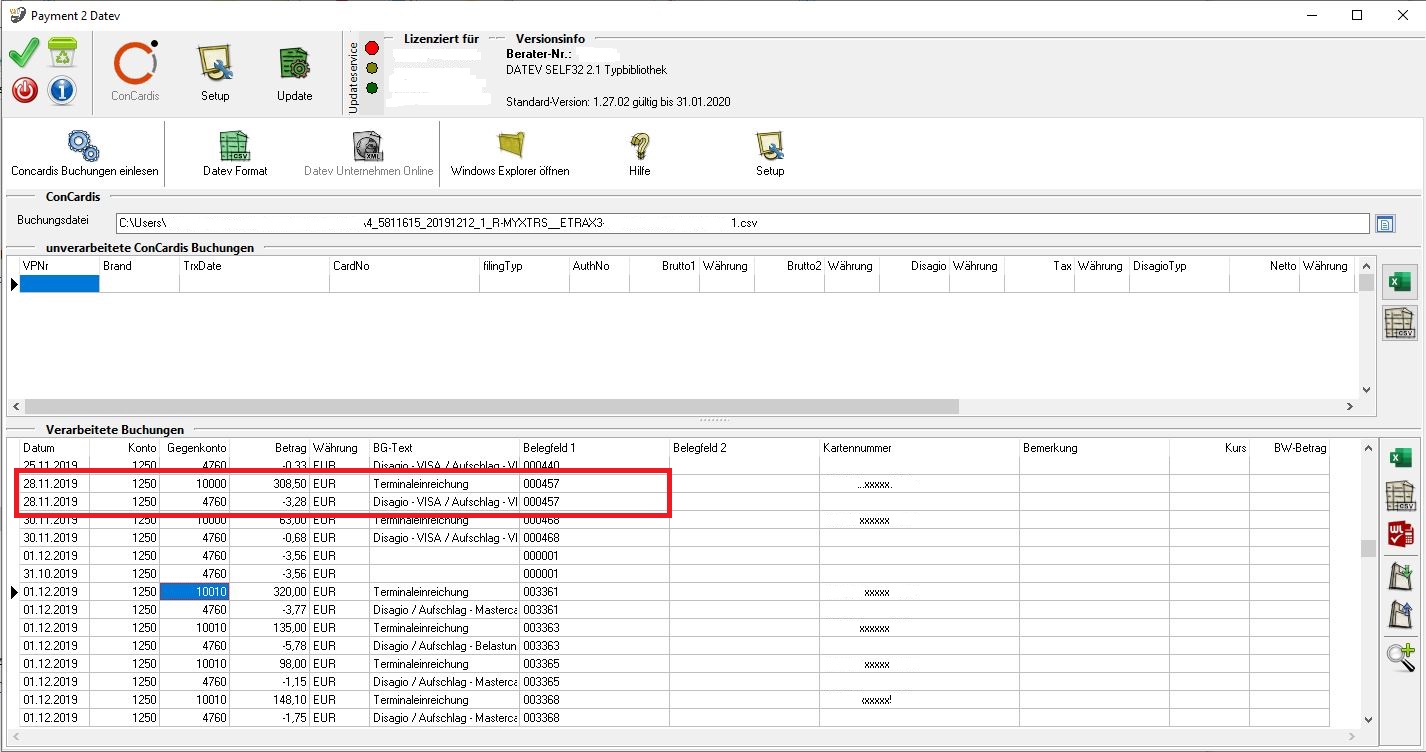Click the Betrag cell 320,00
The image size is (1426, 752).
click(270, 592)
